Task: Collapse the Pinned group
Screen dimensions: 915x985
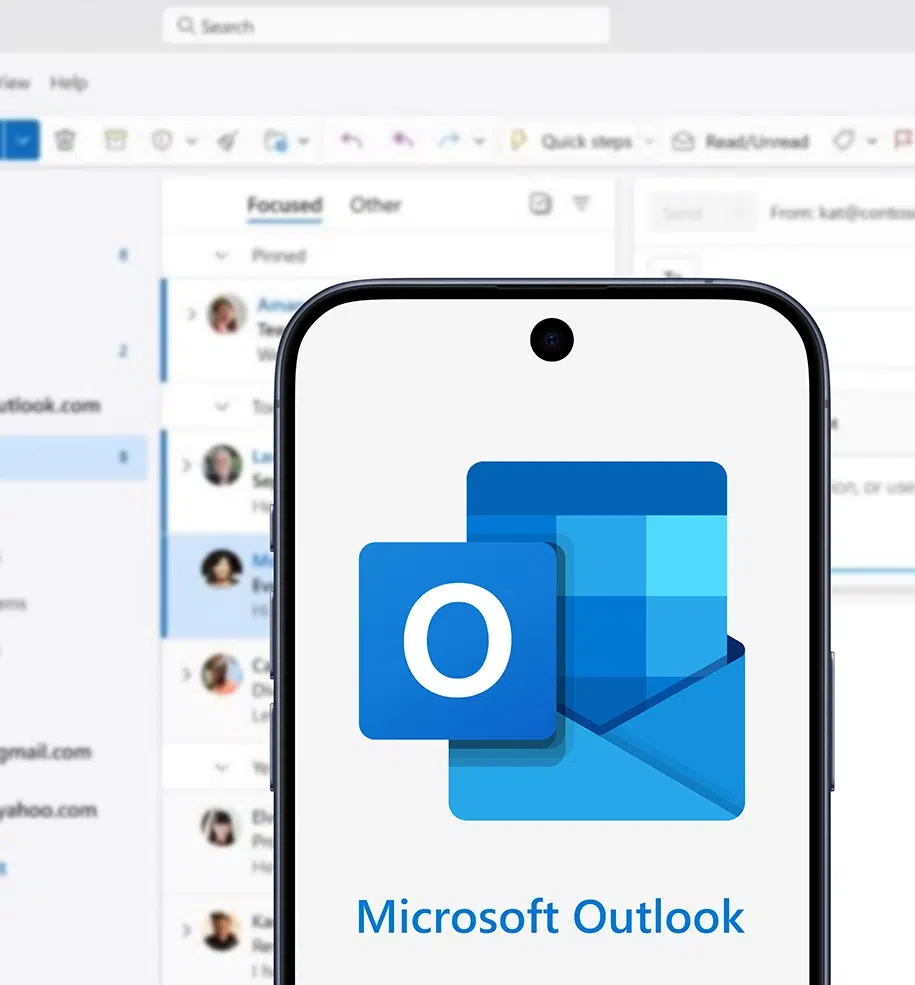Action: (221, 256)
